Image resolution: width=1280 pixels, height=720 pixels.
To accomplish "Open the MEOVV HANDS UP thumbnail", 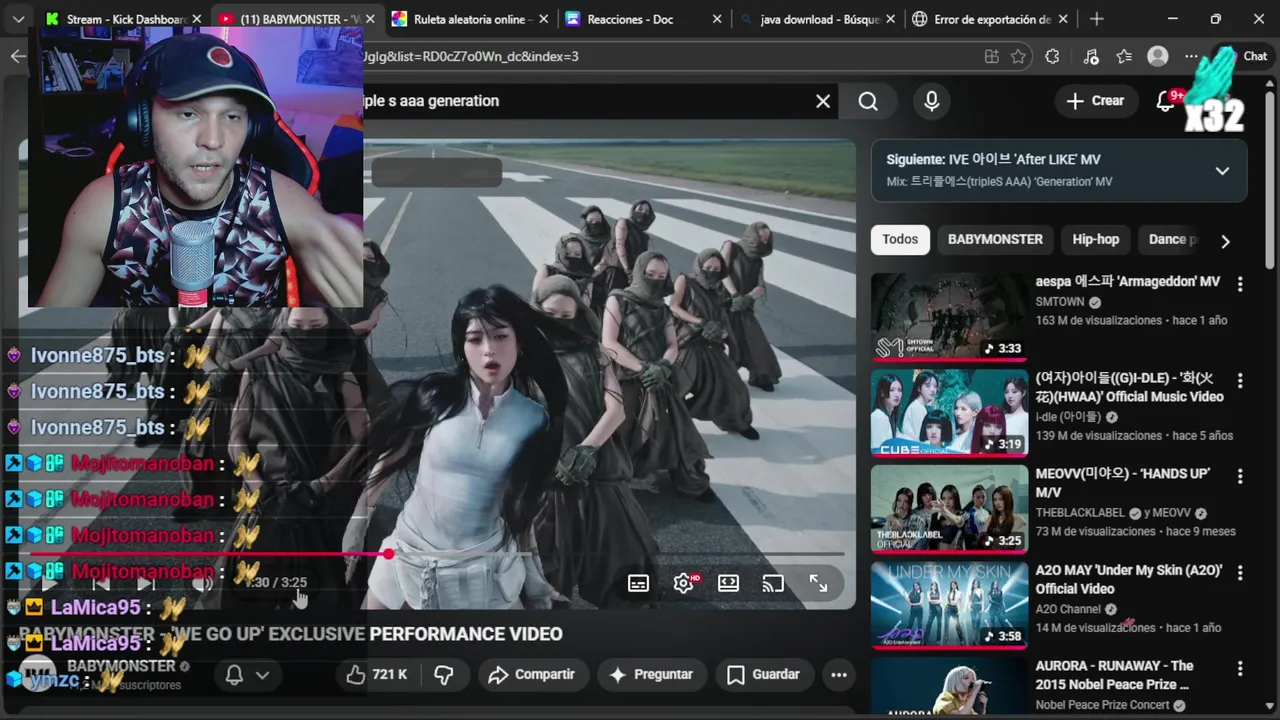I will [x=949, y=509].
